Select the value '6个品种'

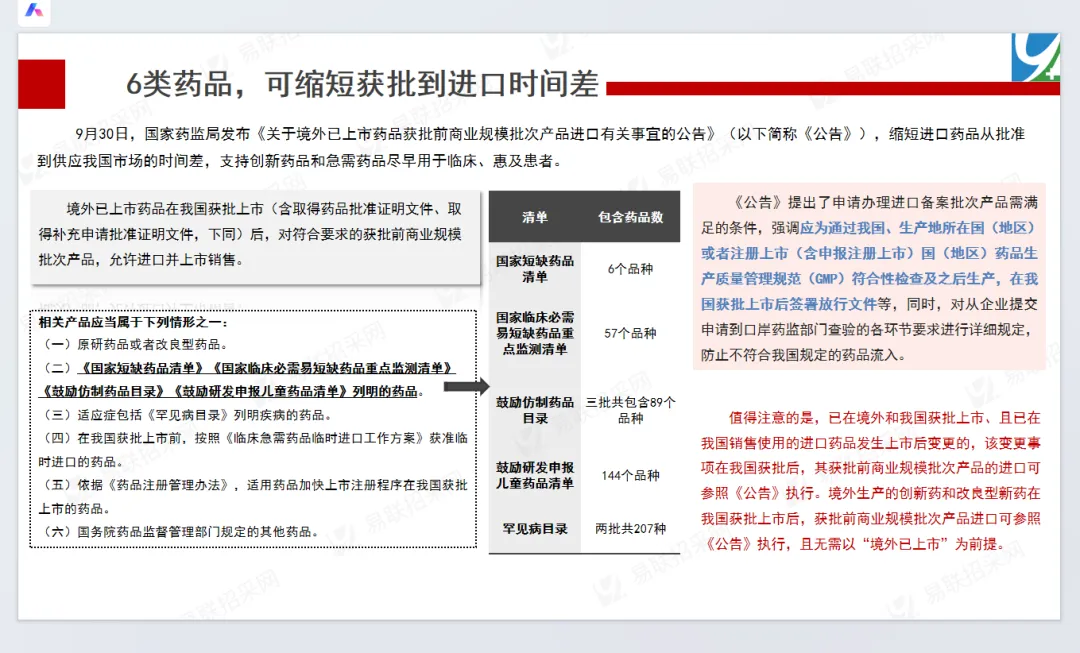(x=630, y=269)
